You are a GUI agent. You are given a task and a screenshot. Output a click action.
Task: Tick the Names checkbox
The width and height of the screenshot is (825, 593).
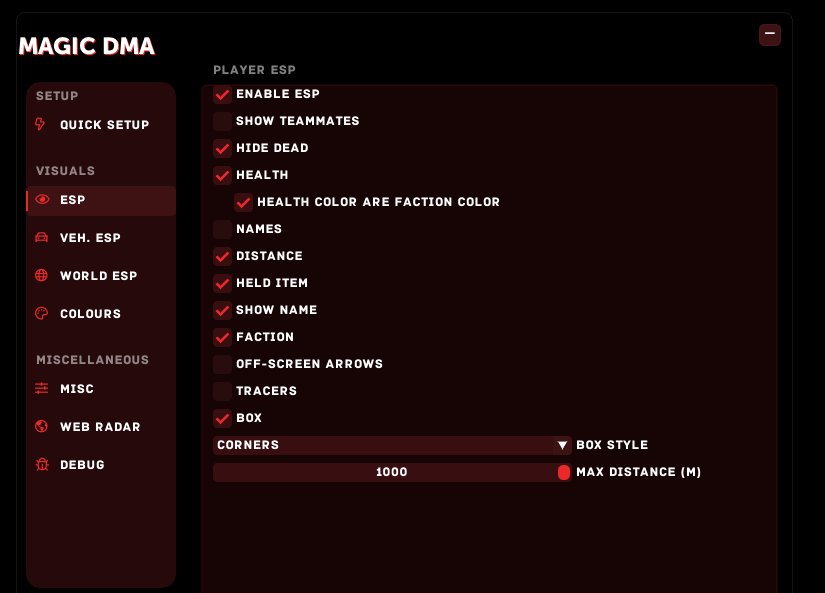[223, 229]
